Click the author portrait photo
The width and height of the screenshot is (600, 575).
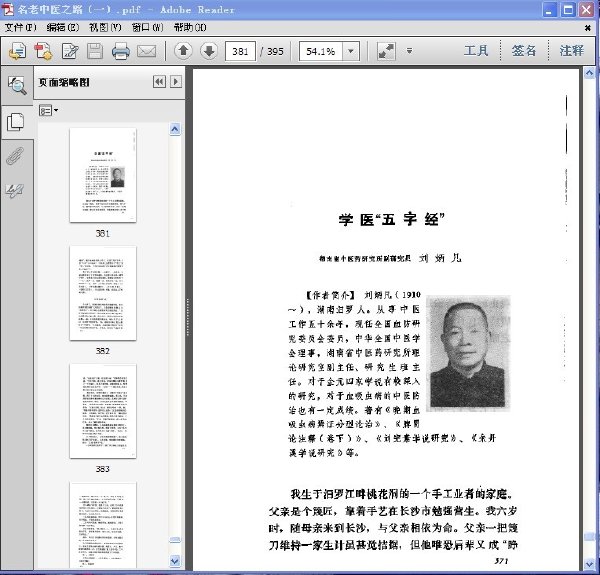coord(469,353)
